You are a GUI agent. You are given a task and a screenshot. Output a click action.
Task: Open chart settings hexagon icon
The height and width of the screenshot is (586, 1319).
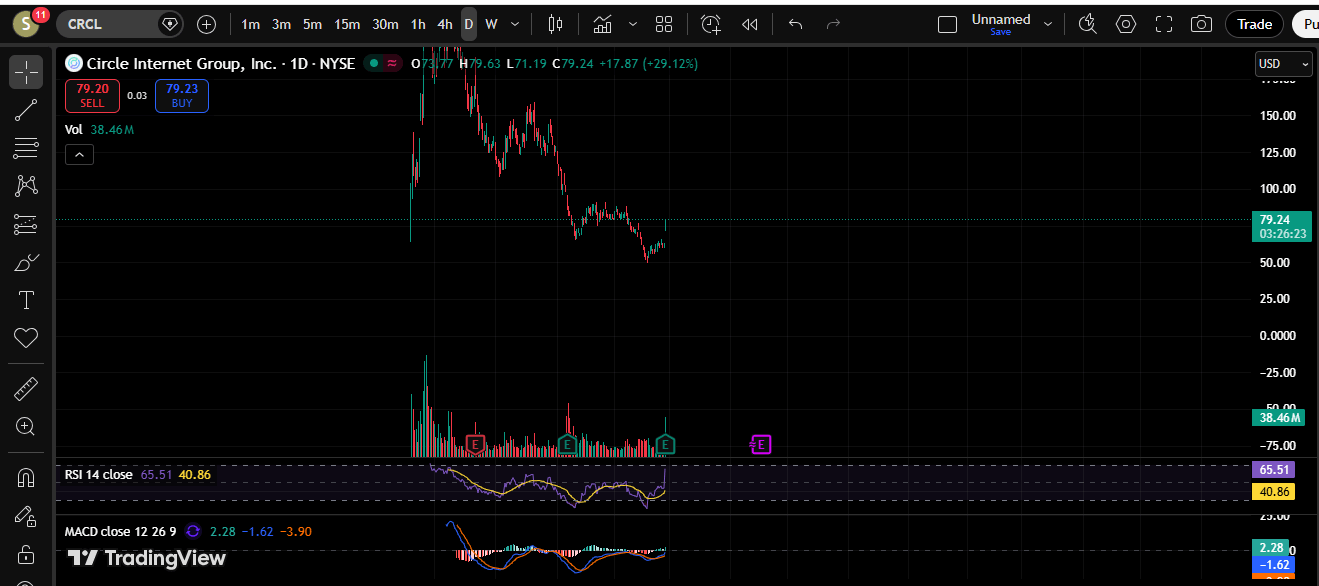click(x=1126, y=24)
